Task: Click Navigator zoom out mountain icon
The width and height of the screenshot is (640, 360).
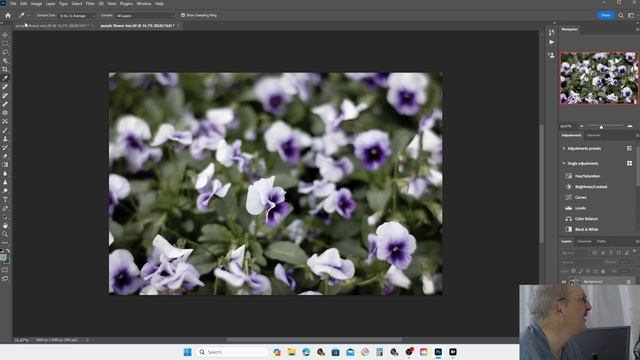Action: tap(582, 126)
